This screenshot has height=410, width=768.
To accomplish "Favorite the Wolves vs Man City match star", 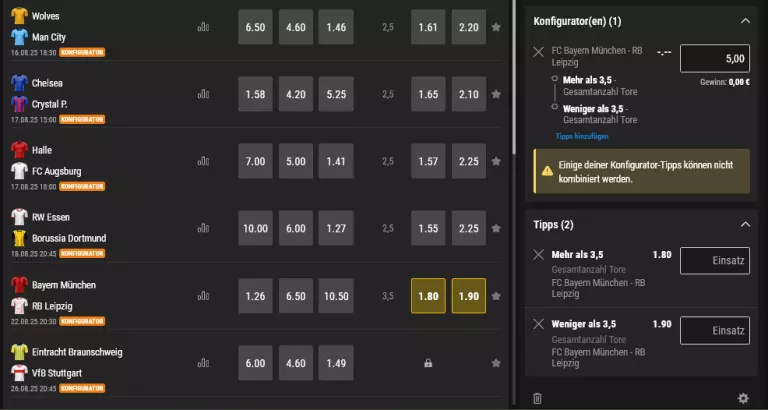I will [496, 27].
